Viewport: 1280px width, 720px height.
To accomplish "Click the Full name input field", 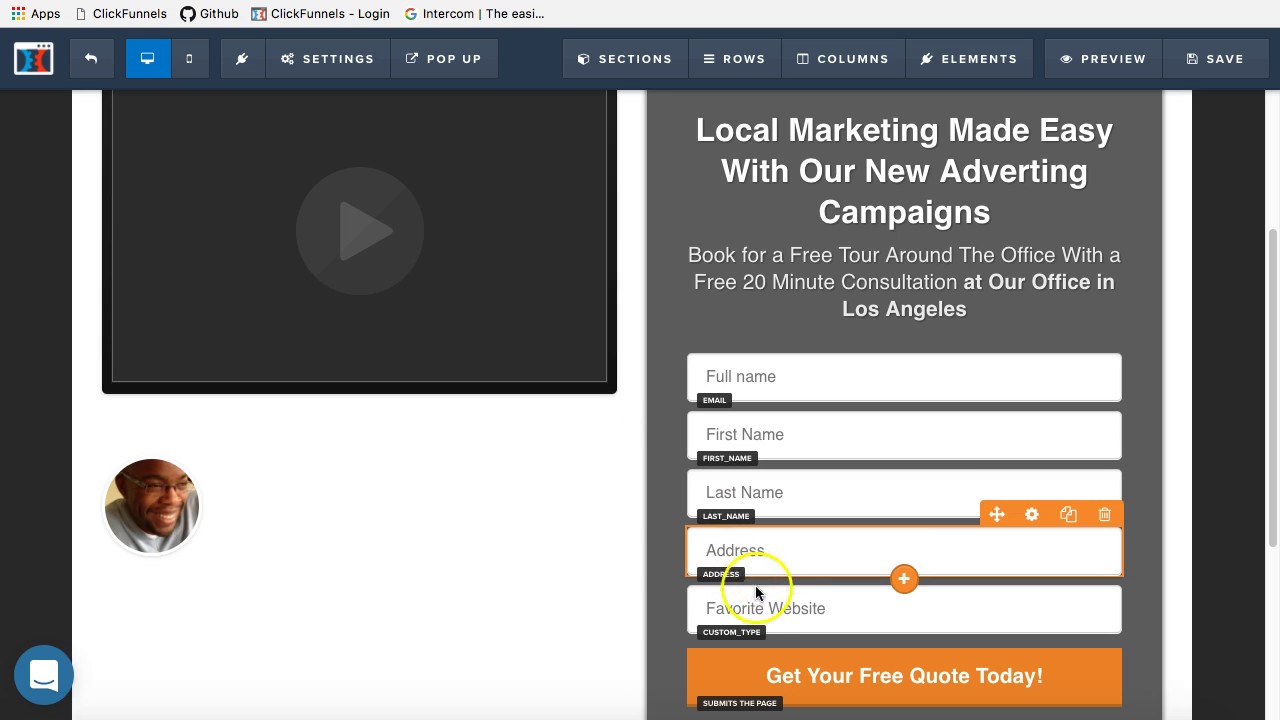I will point(904,377).
